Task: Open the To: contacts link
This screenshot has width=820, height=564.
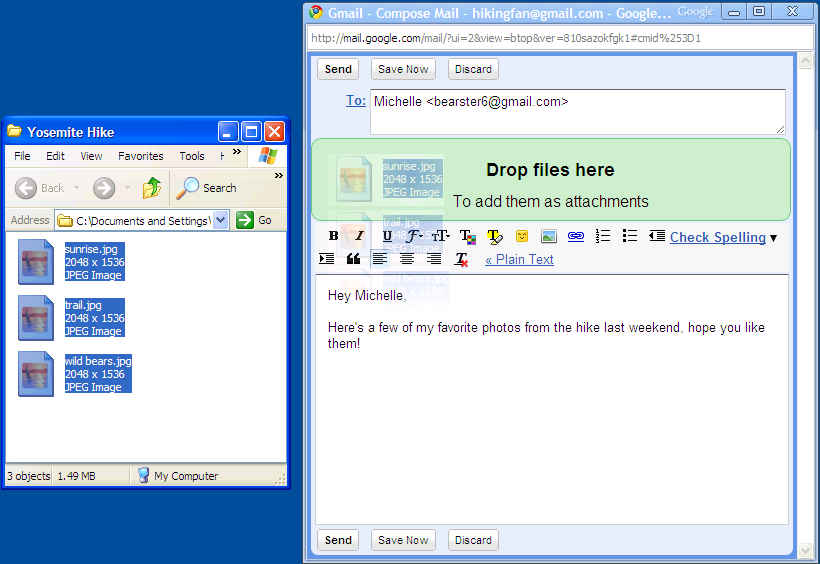Action: 356,100
